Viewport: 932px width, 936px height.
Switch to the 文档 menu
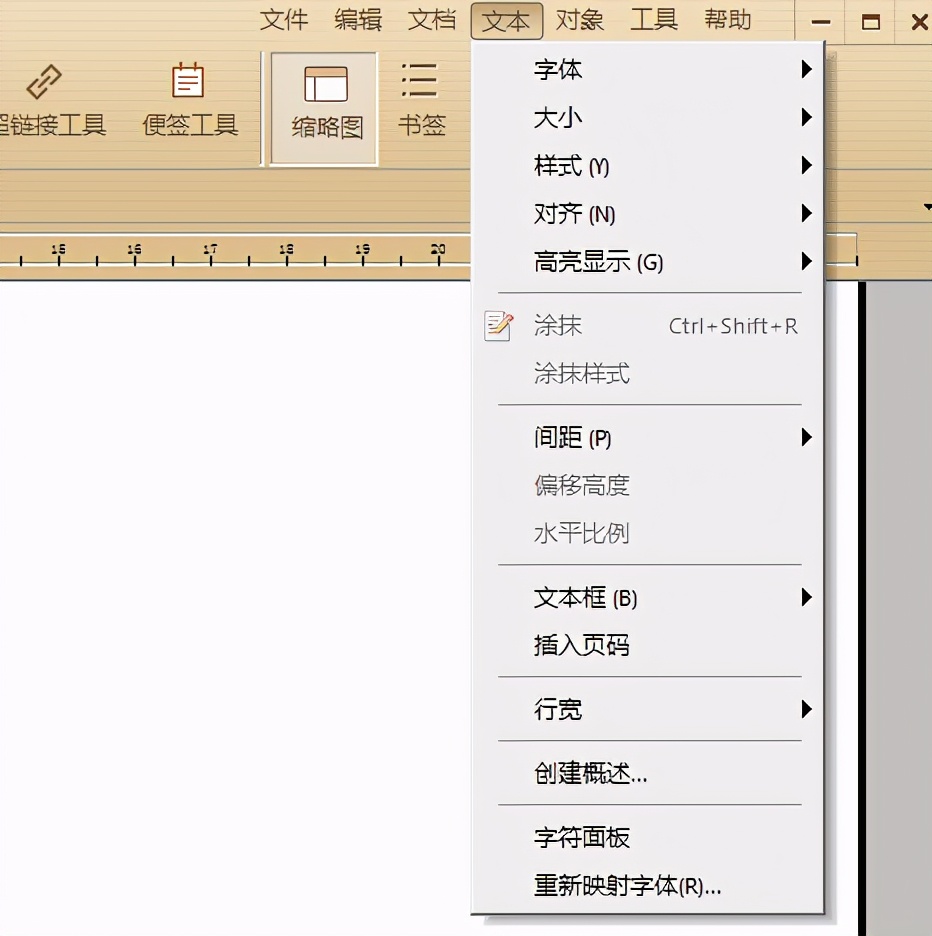tap(432, 19)
